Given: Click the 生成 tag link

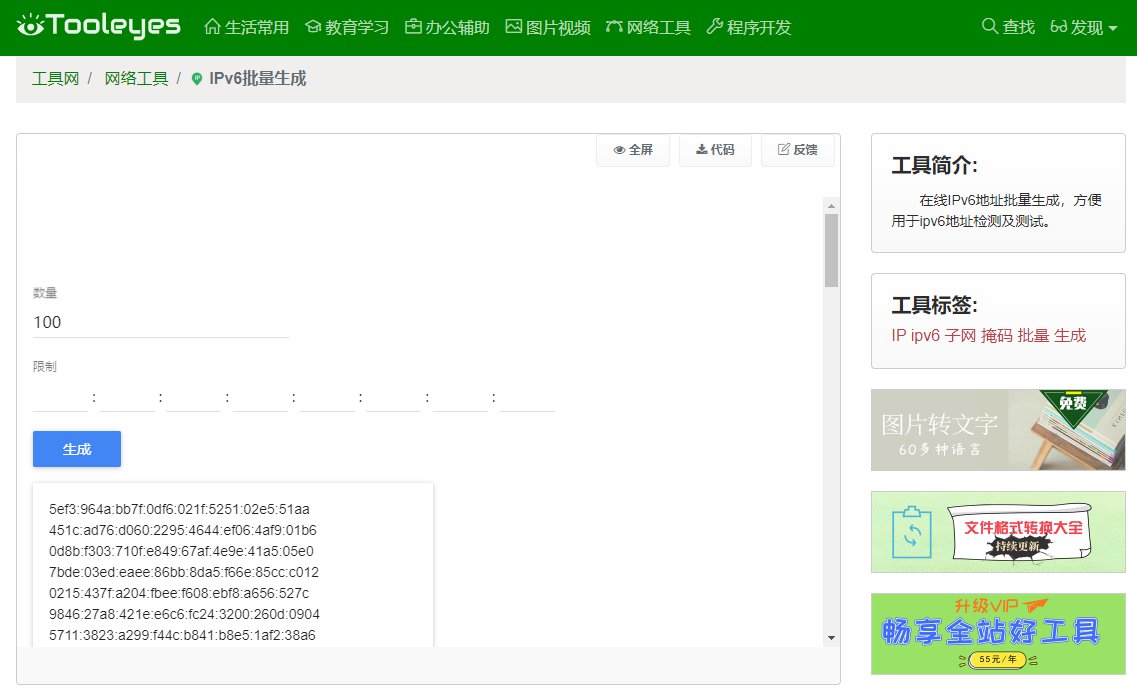Looking at the screenshot, I should click(x=1070, y=336).
